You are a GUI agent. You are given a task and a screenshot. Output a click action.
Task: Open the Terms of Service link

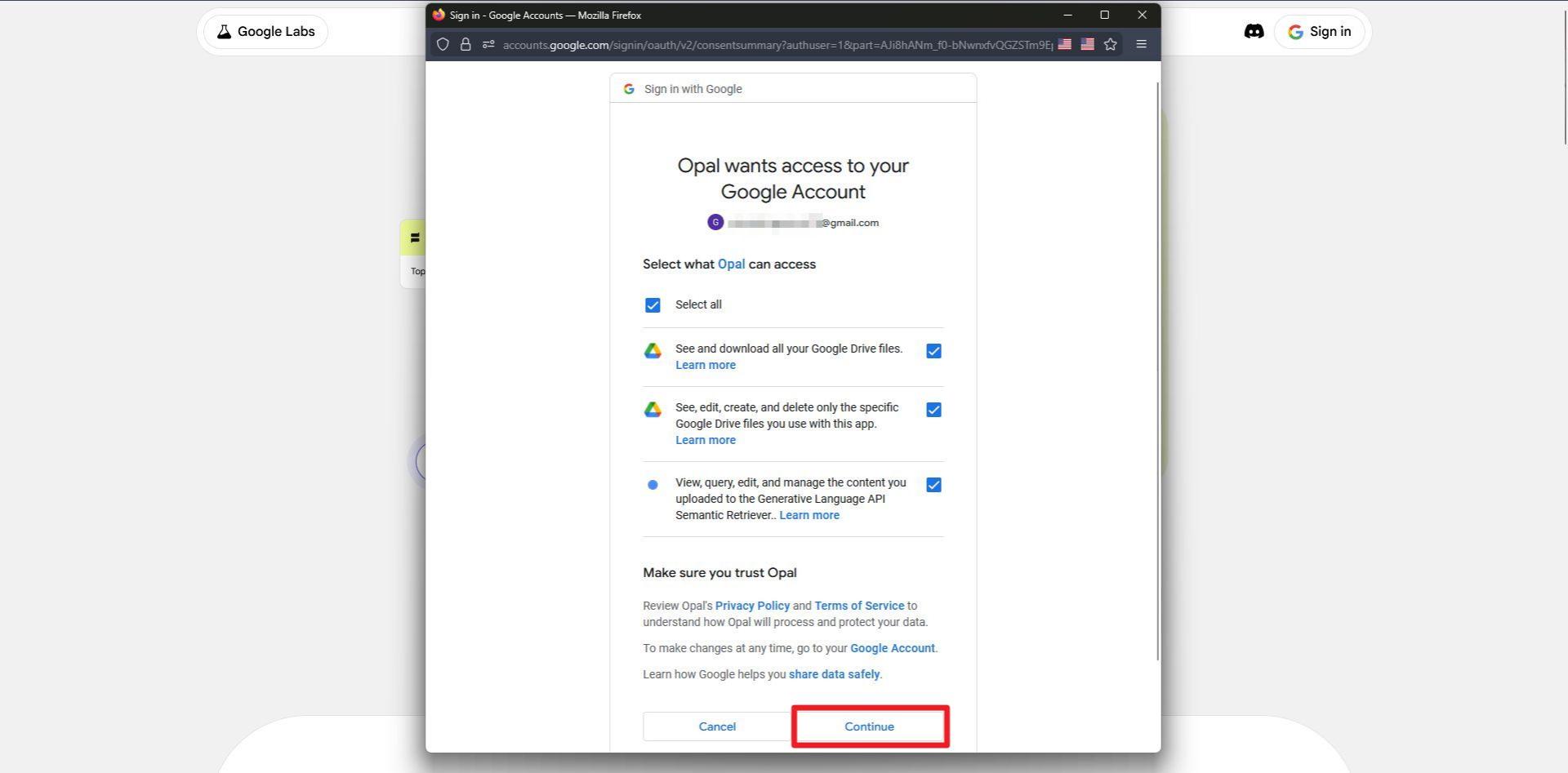[x=859, y=606]
